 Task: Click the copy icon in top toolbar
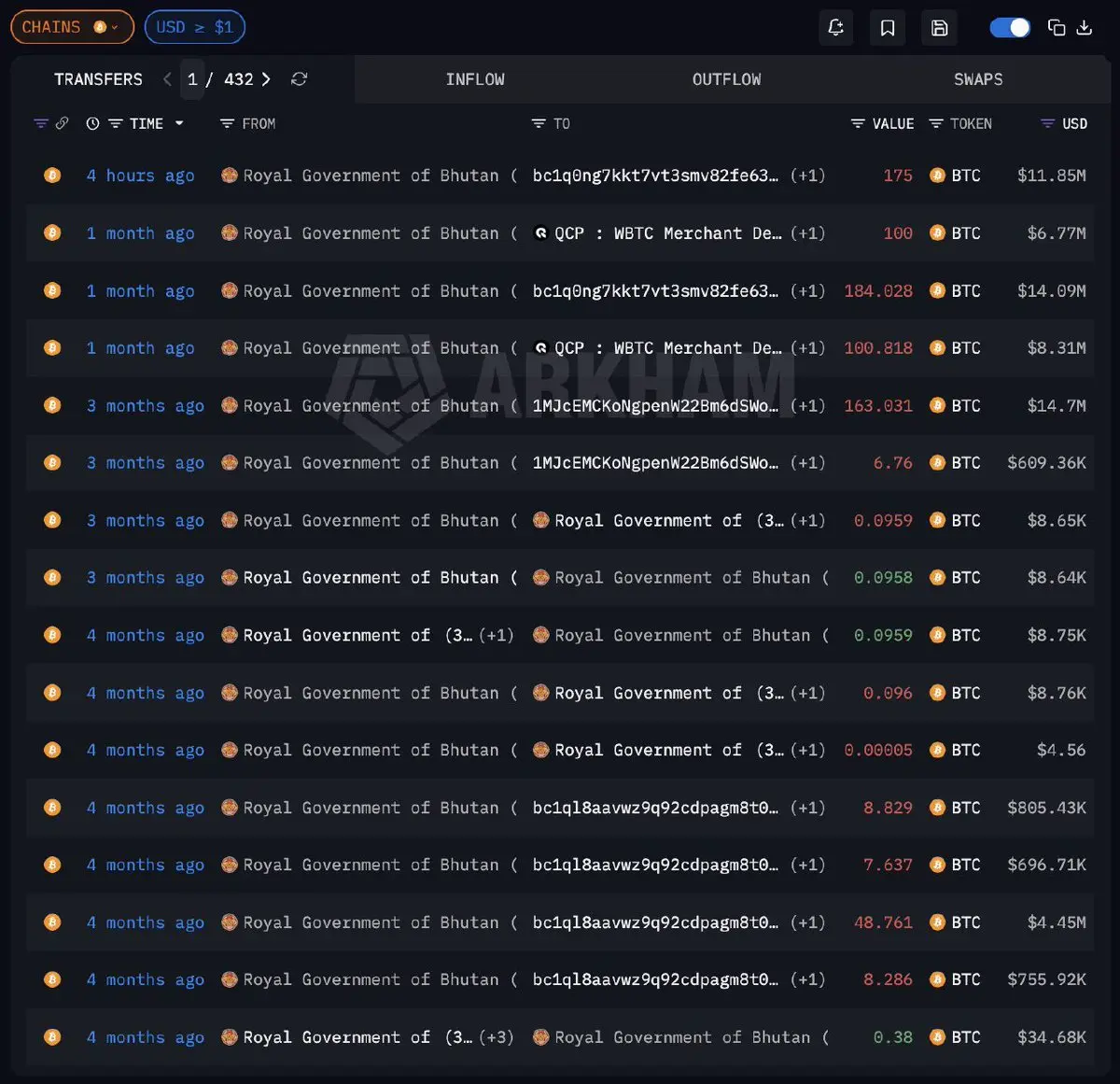pos(1057,27)
